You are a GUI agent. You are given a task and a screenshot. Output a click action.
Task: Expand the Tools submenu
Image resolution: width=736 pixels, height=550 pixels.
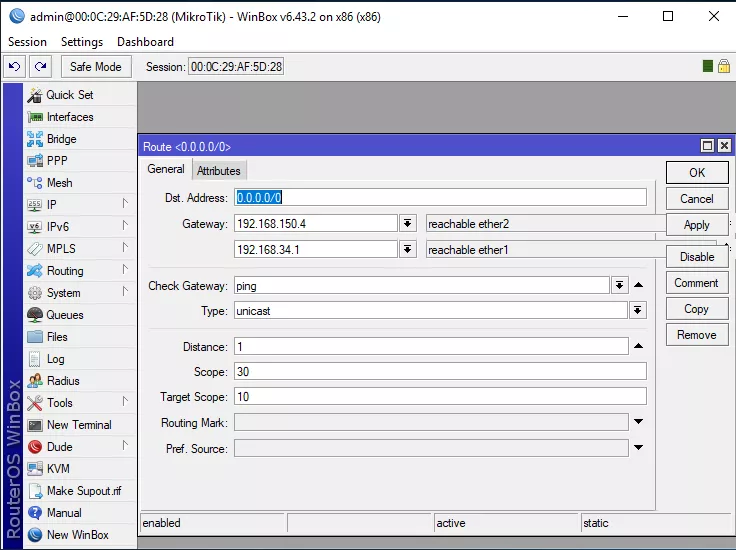80,403
